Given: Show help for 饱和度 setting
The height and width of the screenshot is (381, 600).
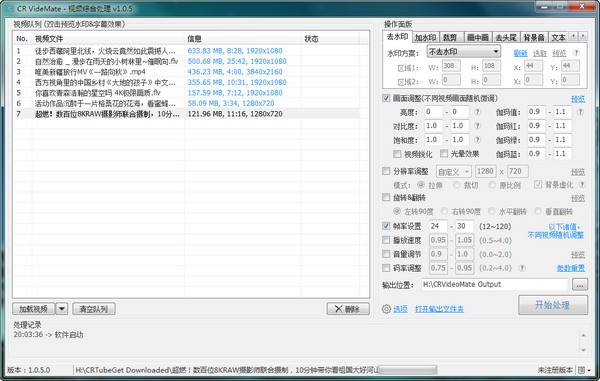Looking at the screenshot, I should coord(477,140).
